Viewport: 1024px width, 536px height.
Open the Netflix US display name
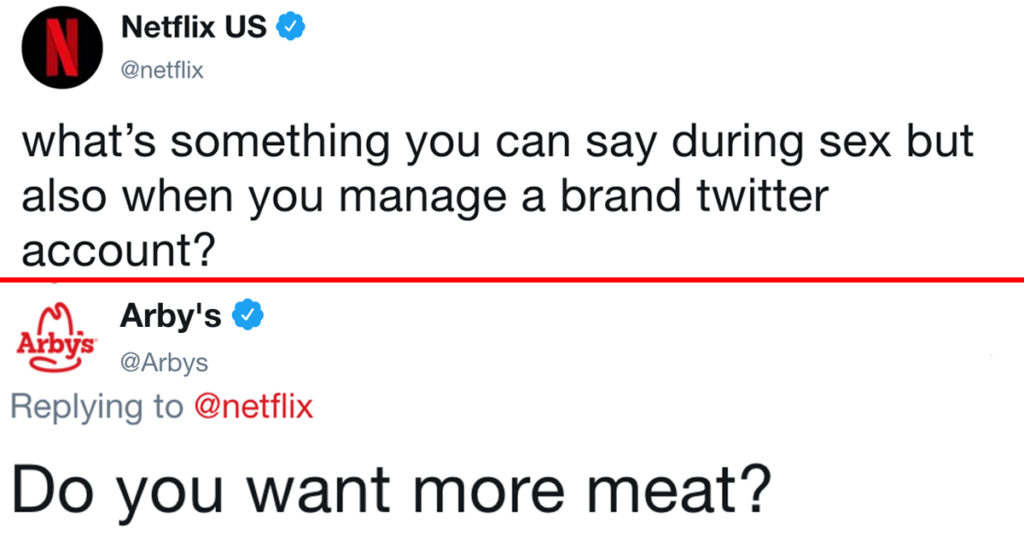(x=194, y=27)
